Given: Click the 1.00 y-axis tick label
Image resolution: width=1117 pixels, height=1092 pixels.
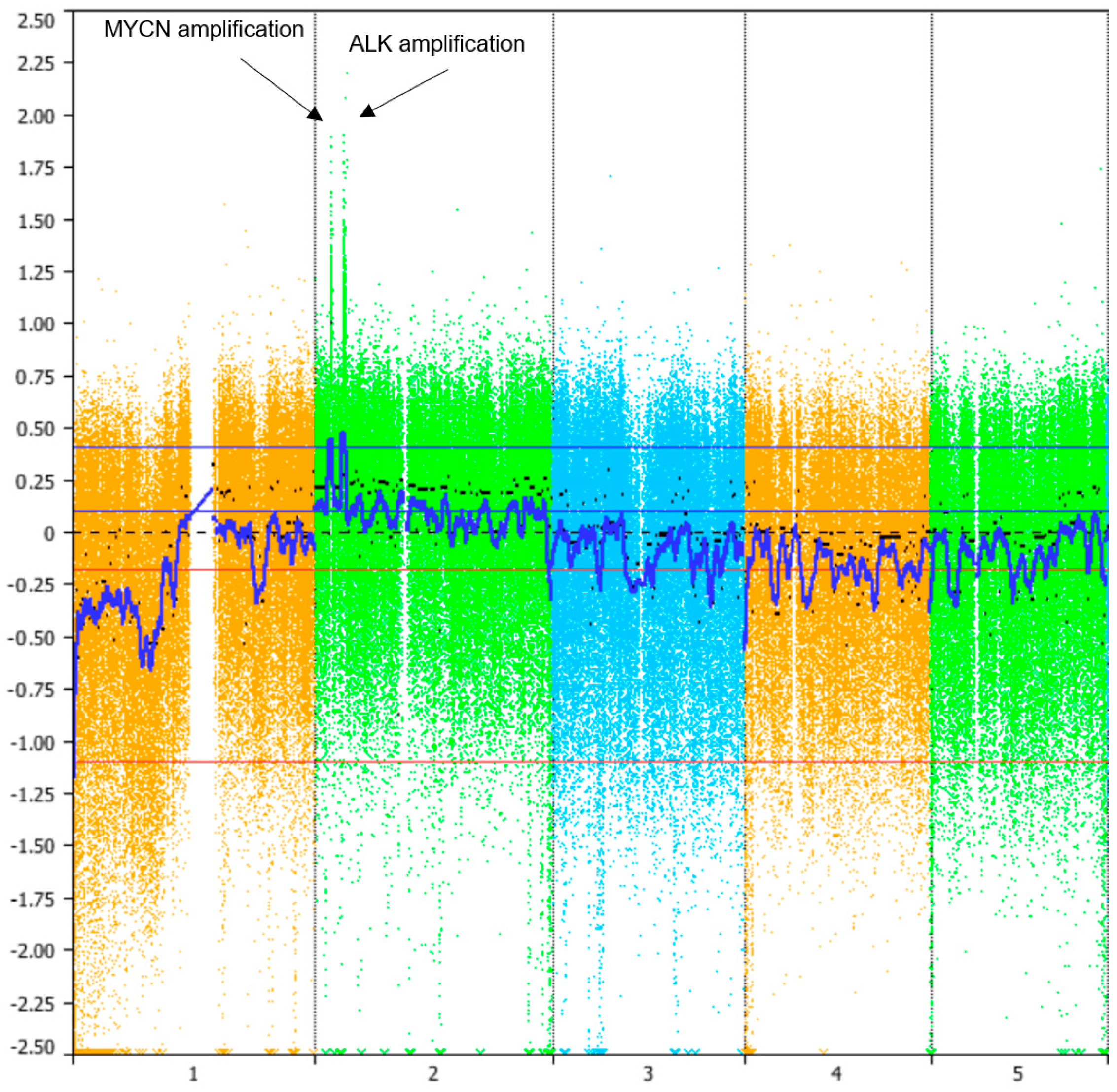Looking at the screenshot, I should coord(36,324).
